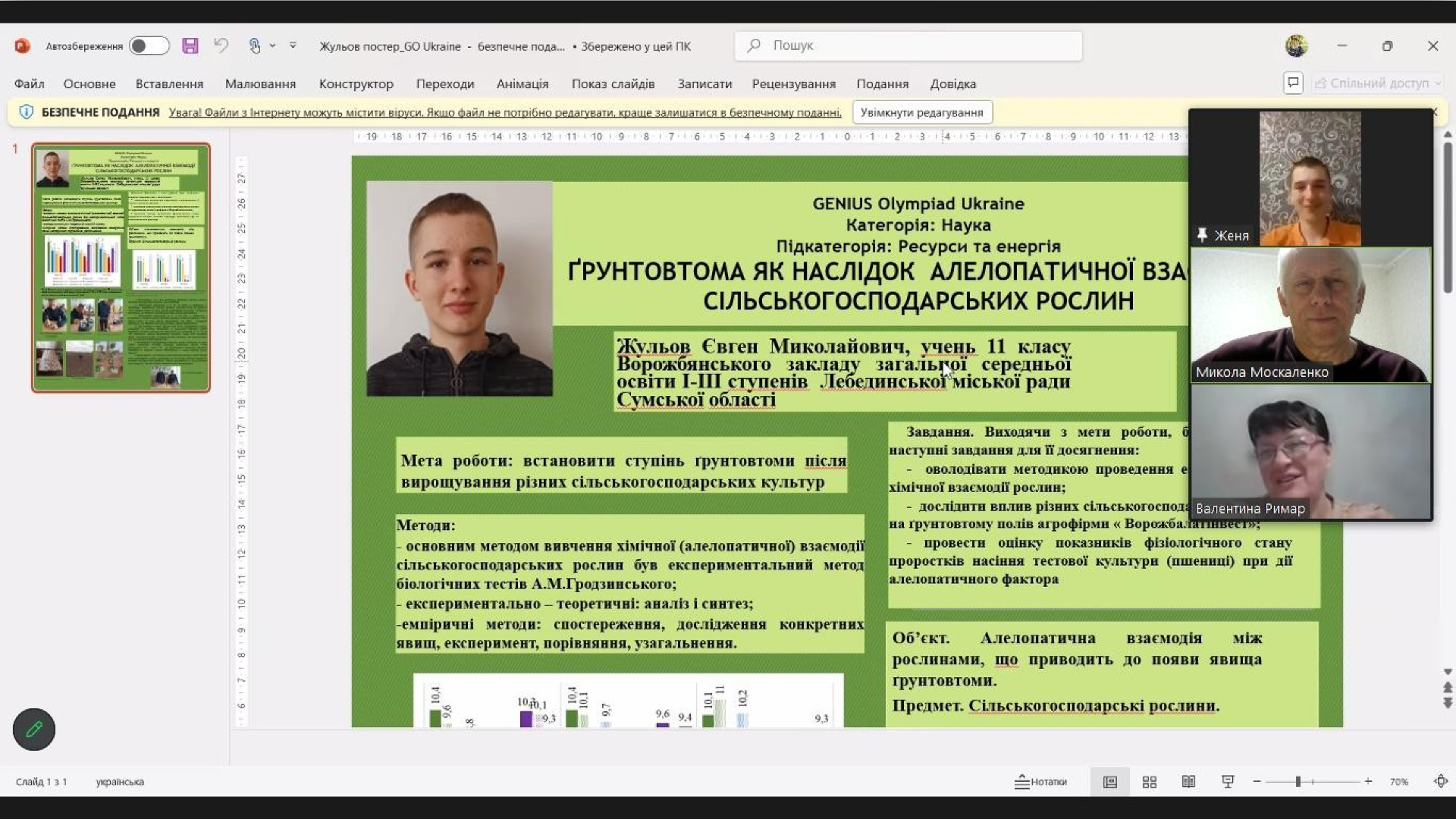Click the Next Slide double-arrow icon
Screen dimensions: 1456x819
(1448, 703)
